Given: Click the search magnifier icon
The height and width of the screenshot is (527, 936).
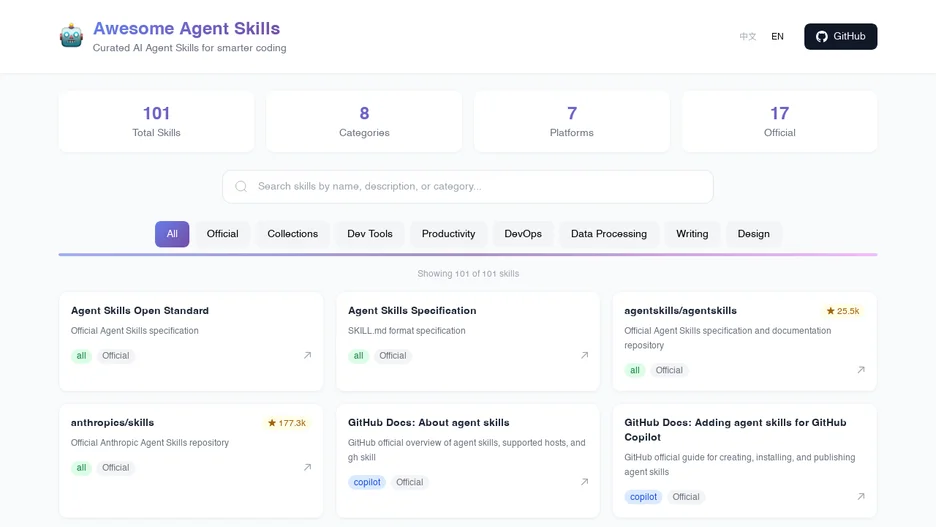Looking at the screenshot, I should tap(241, 186).
